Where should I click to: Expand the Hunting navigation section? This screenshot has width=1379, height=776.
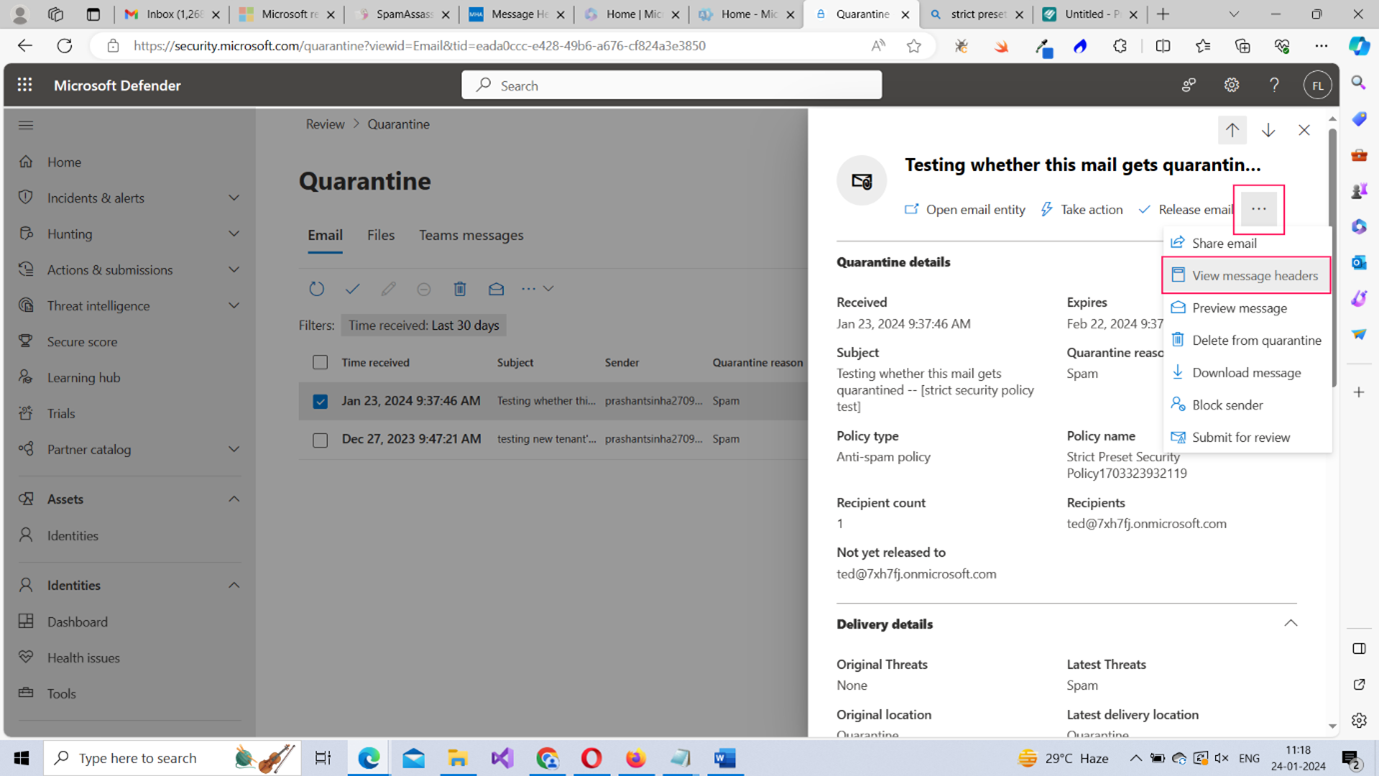pos(234,234)
